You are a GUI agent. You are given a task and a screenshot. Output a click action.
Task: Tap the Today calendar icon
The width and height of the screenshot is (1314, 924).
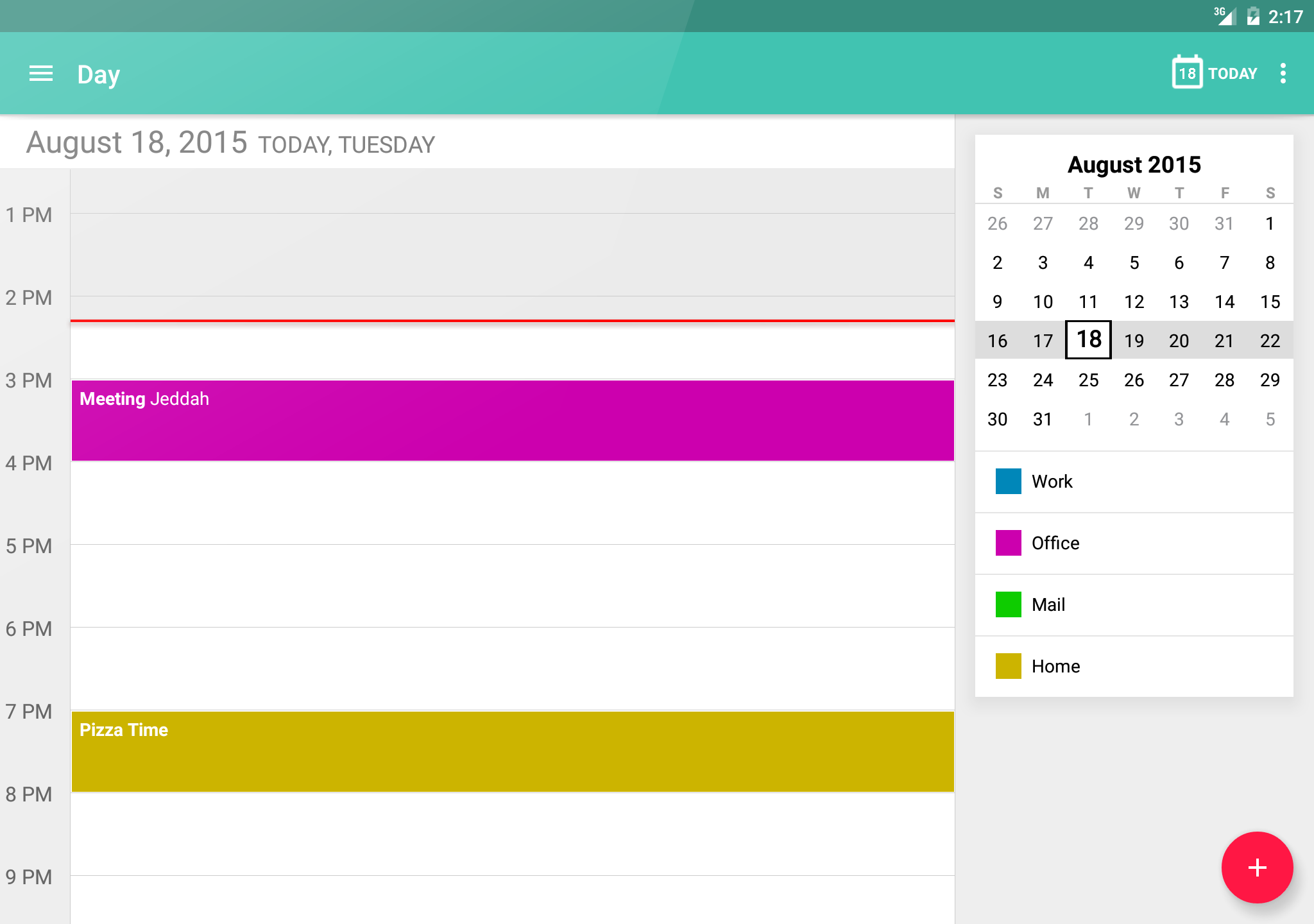pos(1186,73)
